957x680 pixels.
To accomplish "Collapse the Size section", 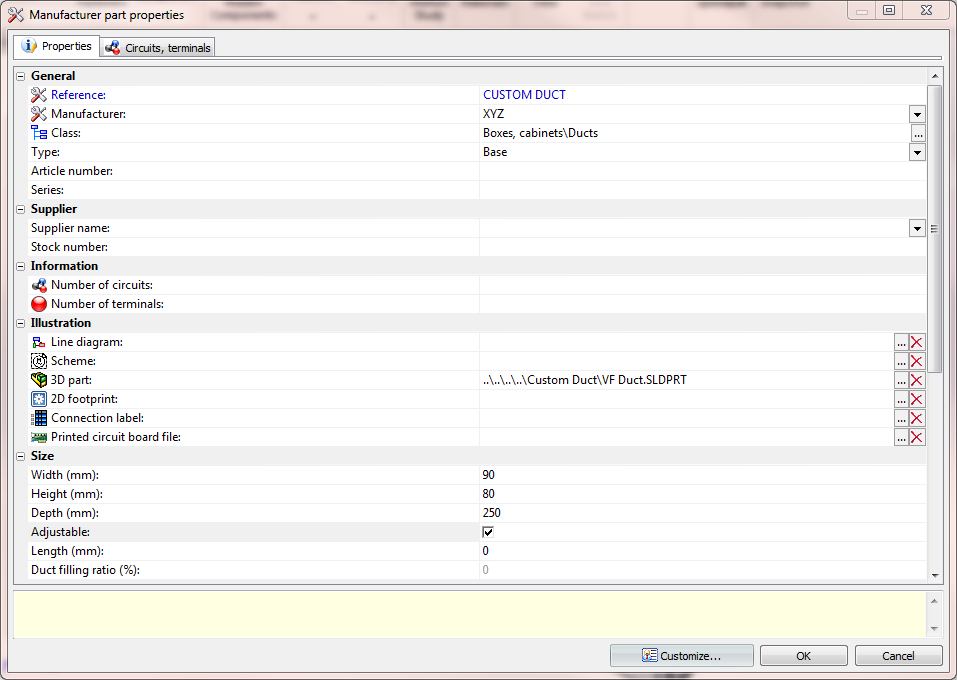I will point(19,455).
